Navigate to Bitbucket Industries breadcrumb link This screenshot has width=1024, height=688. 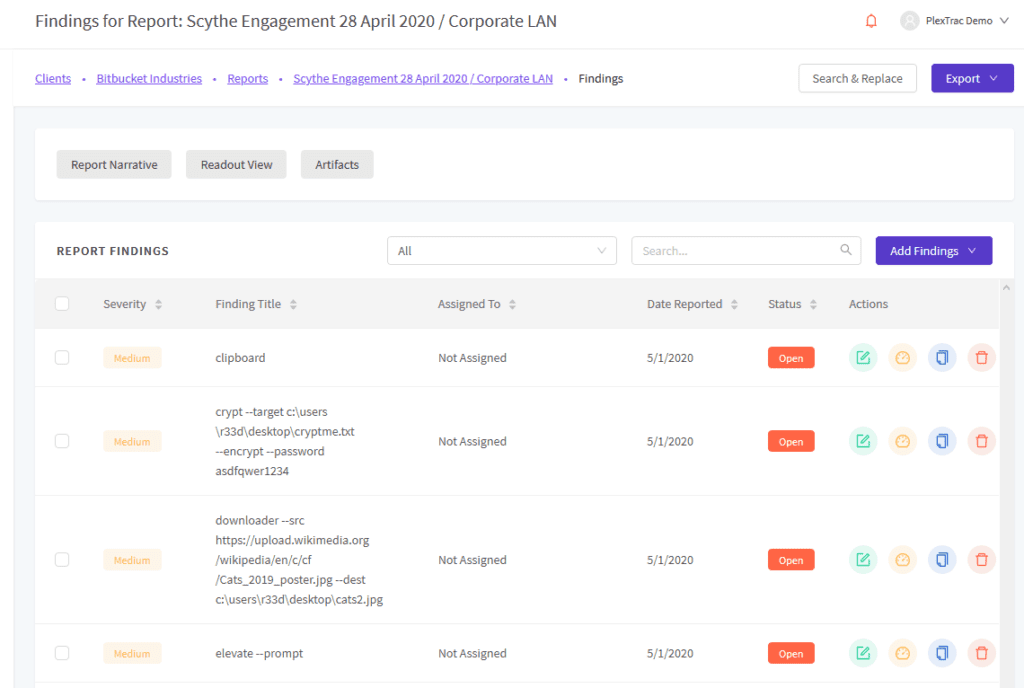click(x=149, y=78)
